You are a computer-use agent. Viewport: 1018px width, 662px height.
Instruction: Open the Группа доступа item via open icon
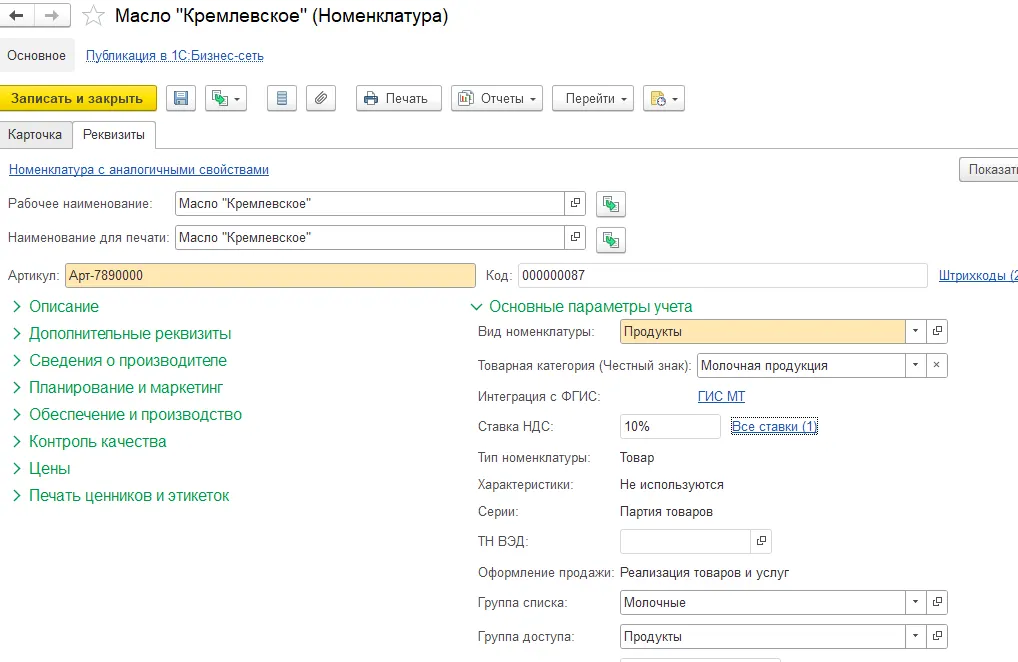pos(937,637)
